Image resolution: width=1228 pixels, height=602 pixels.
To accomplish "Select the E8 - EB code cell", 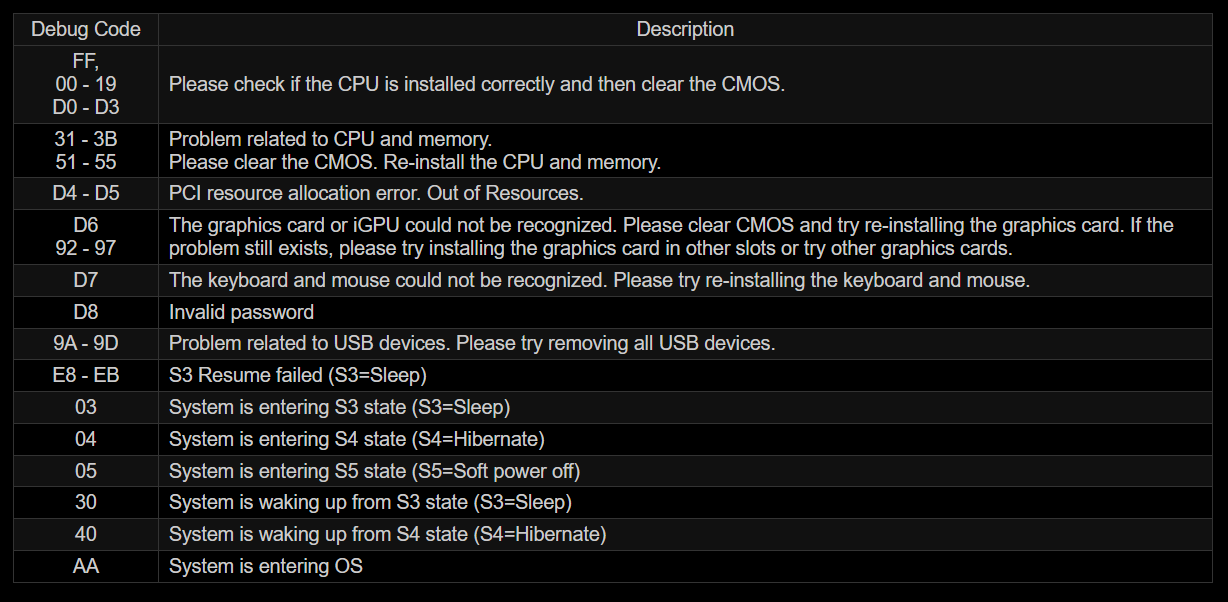I will point(86,376).
